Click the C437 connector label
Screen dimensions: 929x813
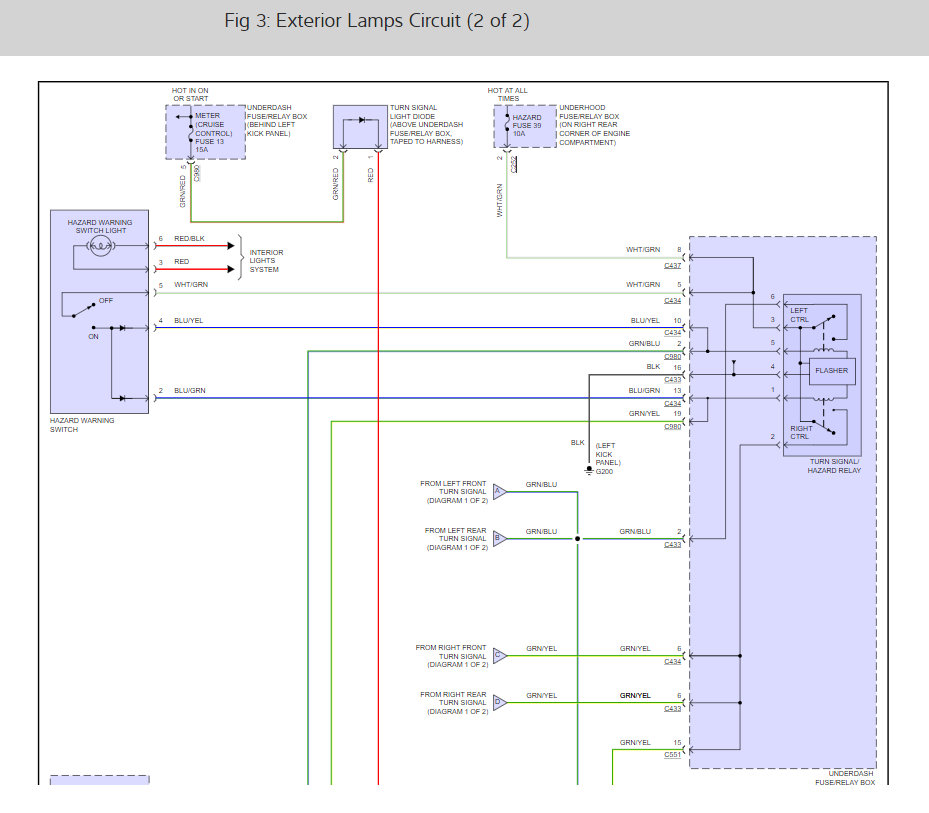tap(672, 265)
